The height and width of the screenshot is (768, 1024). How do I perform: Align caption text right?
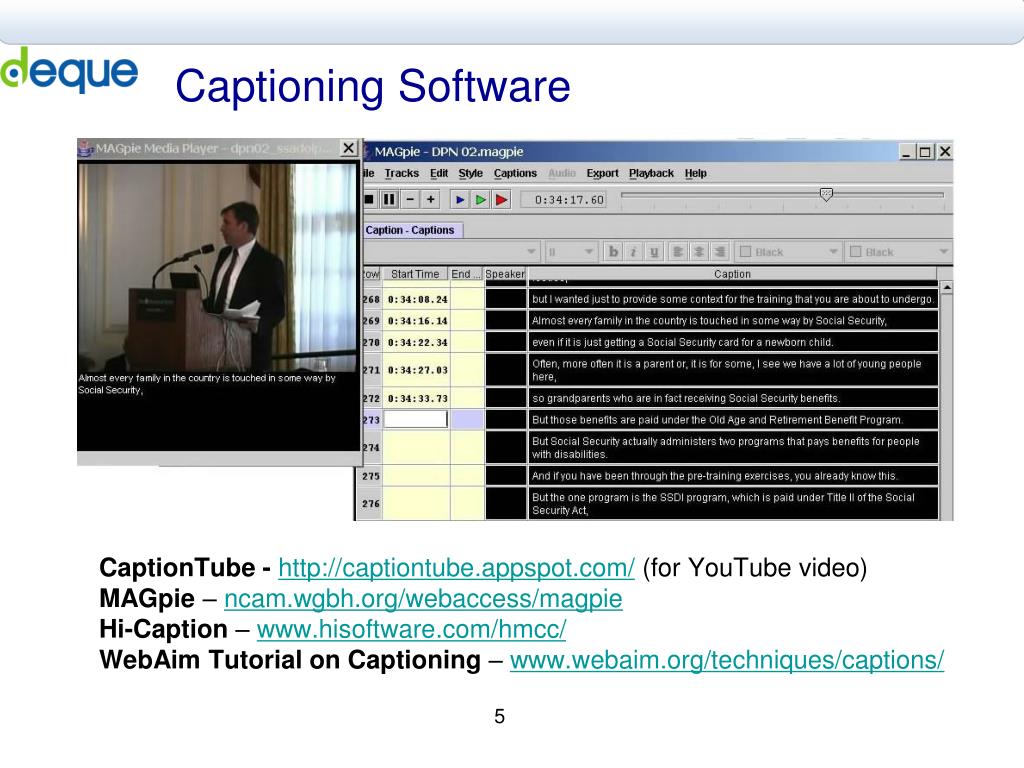[x=720, y=252]
